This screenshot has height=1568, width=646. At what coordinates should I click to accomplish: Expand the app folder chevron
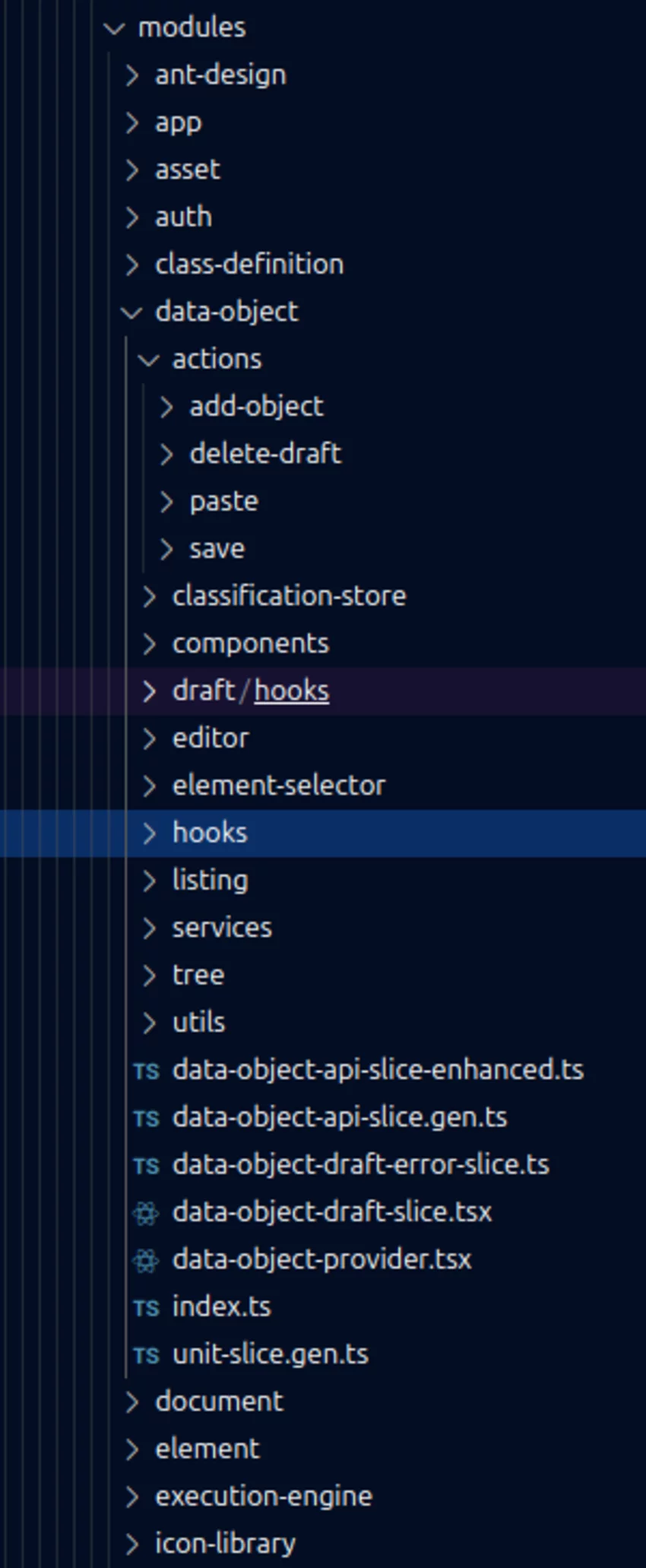(x=132, y=122)
